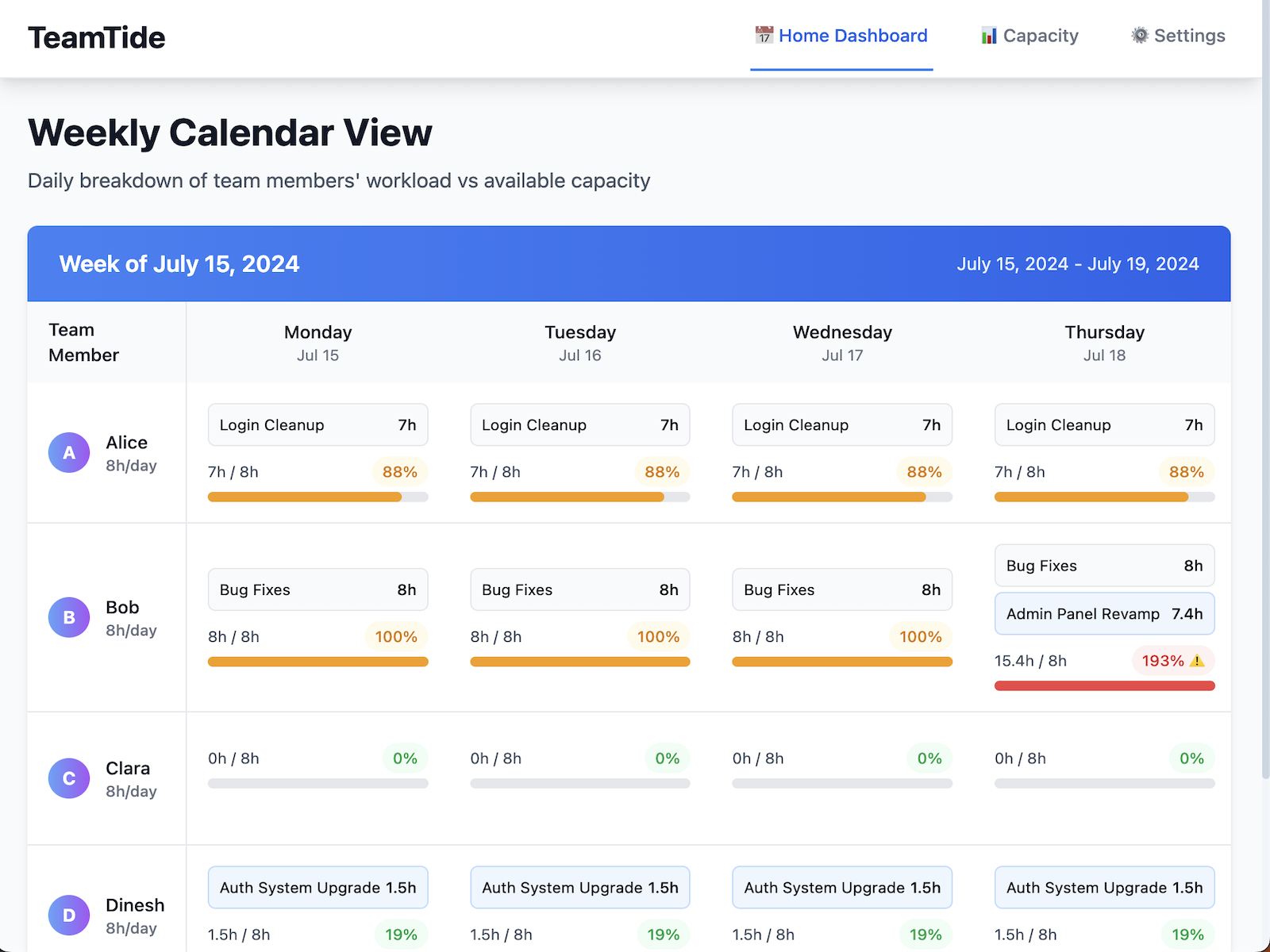This screenshot has width=1270, height=952.
Task: Click the calendar icon beside Home Dashboard
Action: pos(764,35)
